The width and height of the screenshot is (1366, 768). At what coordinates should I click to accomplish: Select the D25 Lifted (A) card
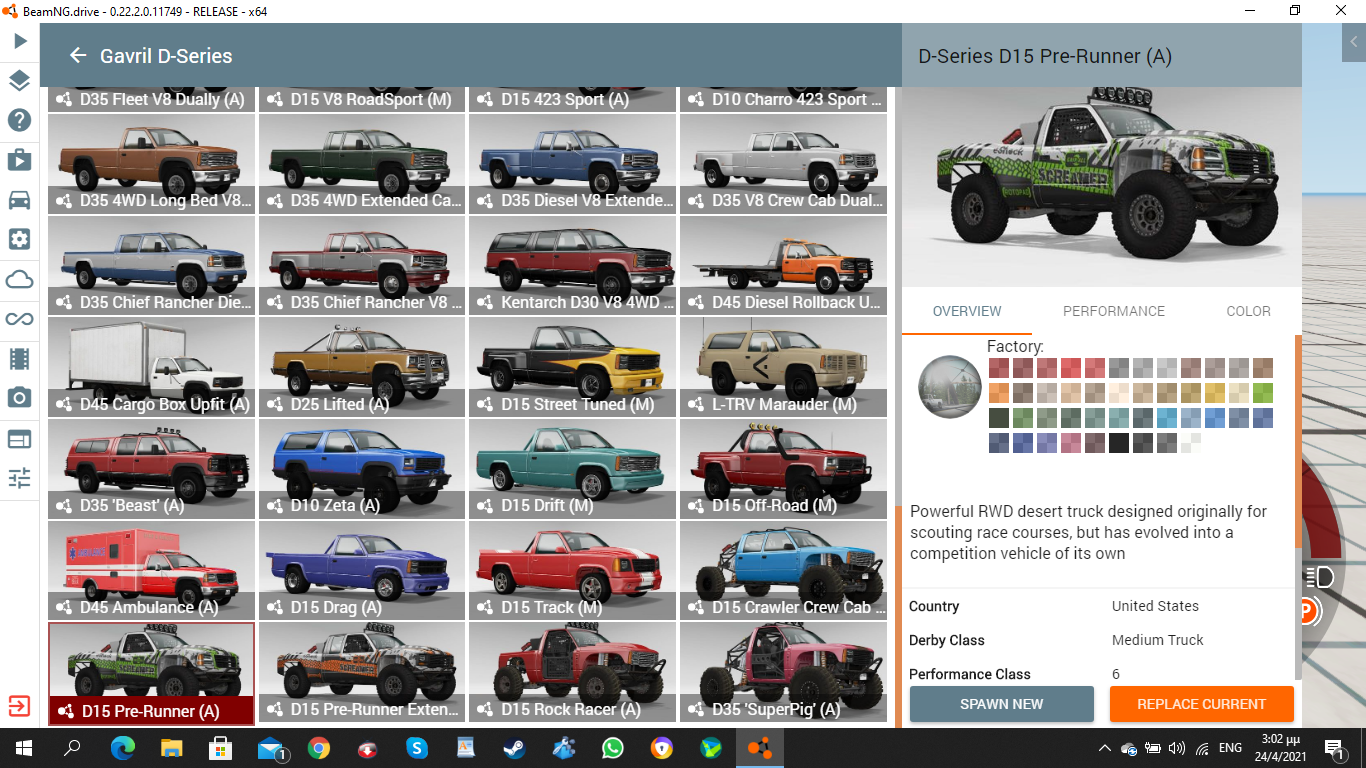[362, 367]
